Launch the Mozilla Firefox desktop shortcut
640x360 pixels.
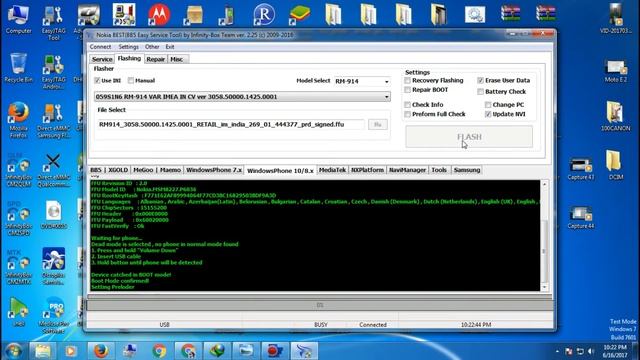click(18, 120)
